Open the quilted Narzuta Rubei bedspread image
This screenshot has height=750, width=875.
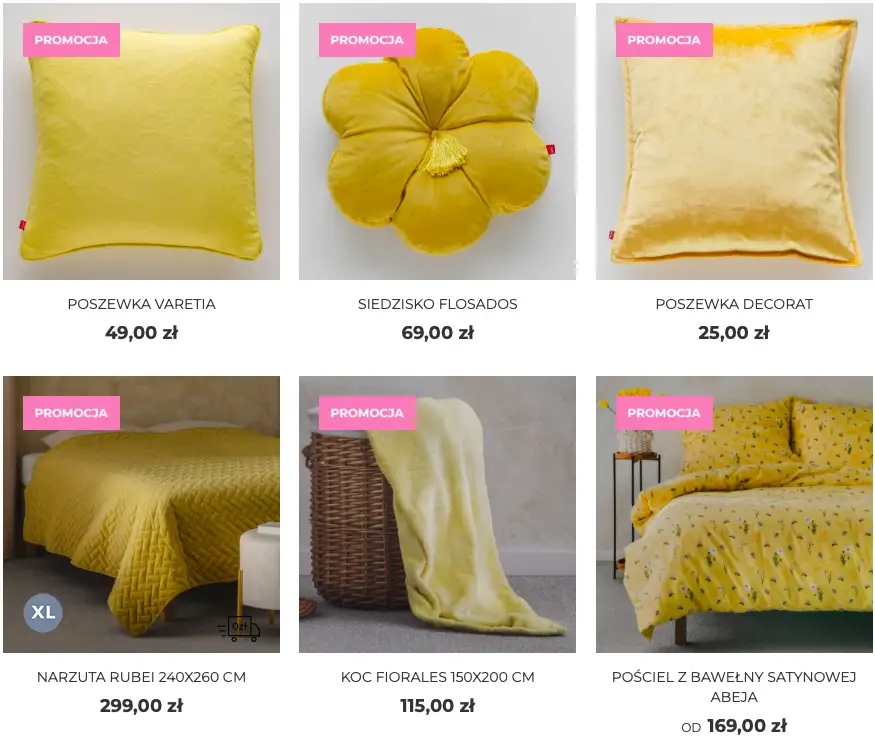click(x=141, y=515)
